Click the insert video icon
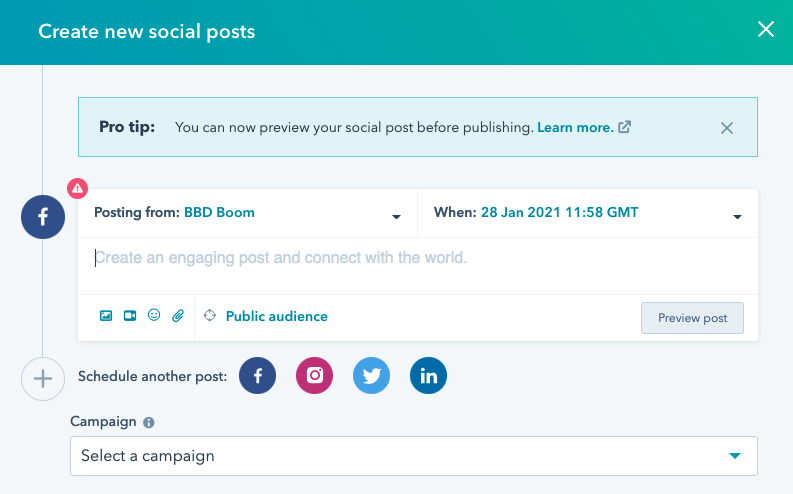 (130, 316)
